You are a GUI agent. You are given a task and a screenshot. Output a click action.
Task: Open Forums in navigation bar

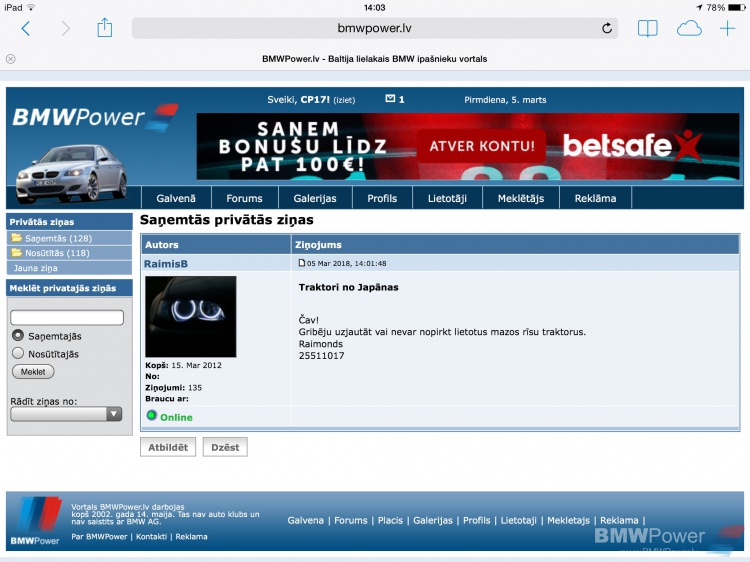point(244,198)
